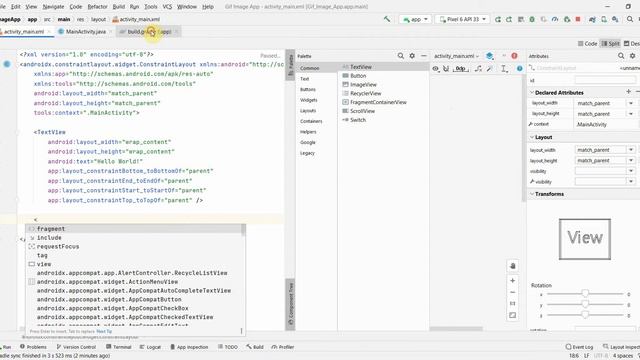Image resolution: width=640 pixels, height=360 pixels.
Task: Open the Logcat tool window
Action: pyautogui.click(x=150, y=347)
